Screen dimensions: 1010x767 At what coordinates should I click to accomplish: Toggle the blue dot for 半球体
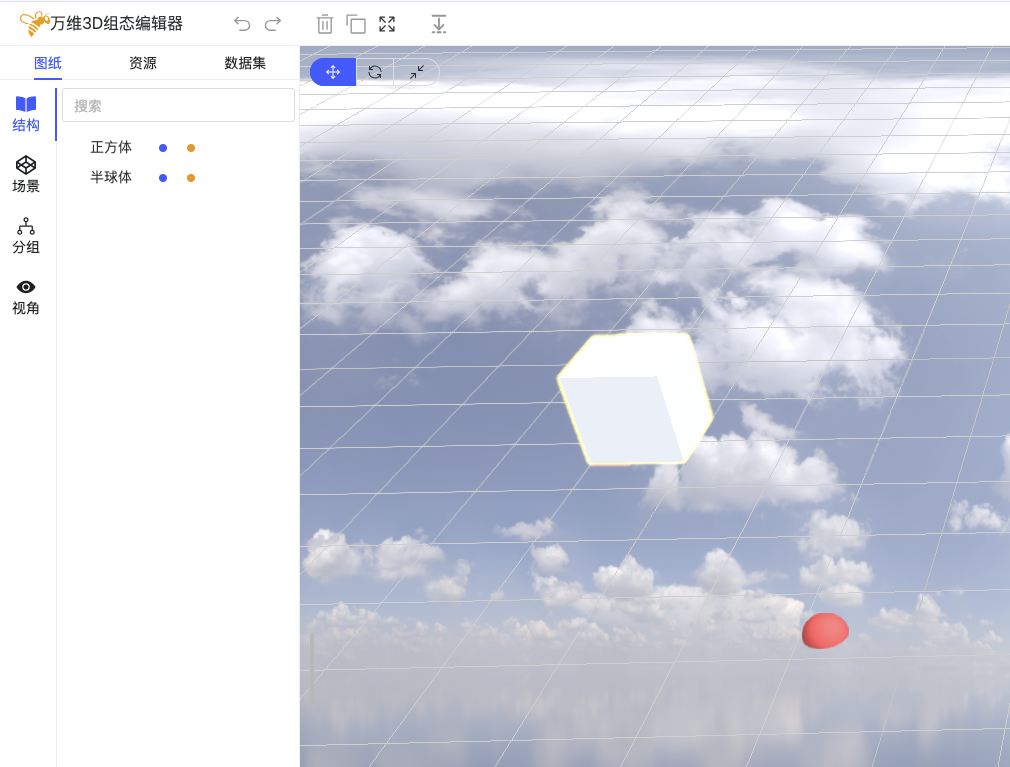163,178
